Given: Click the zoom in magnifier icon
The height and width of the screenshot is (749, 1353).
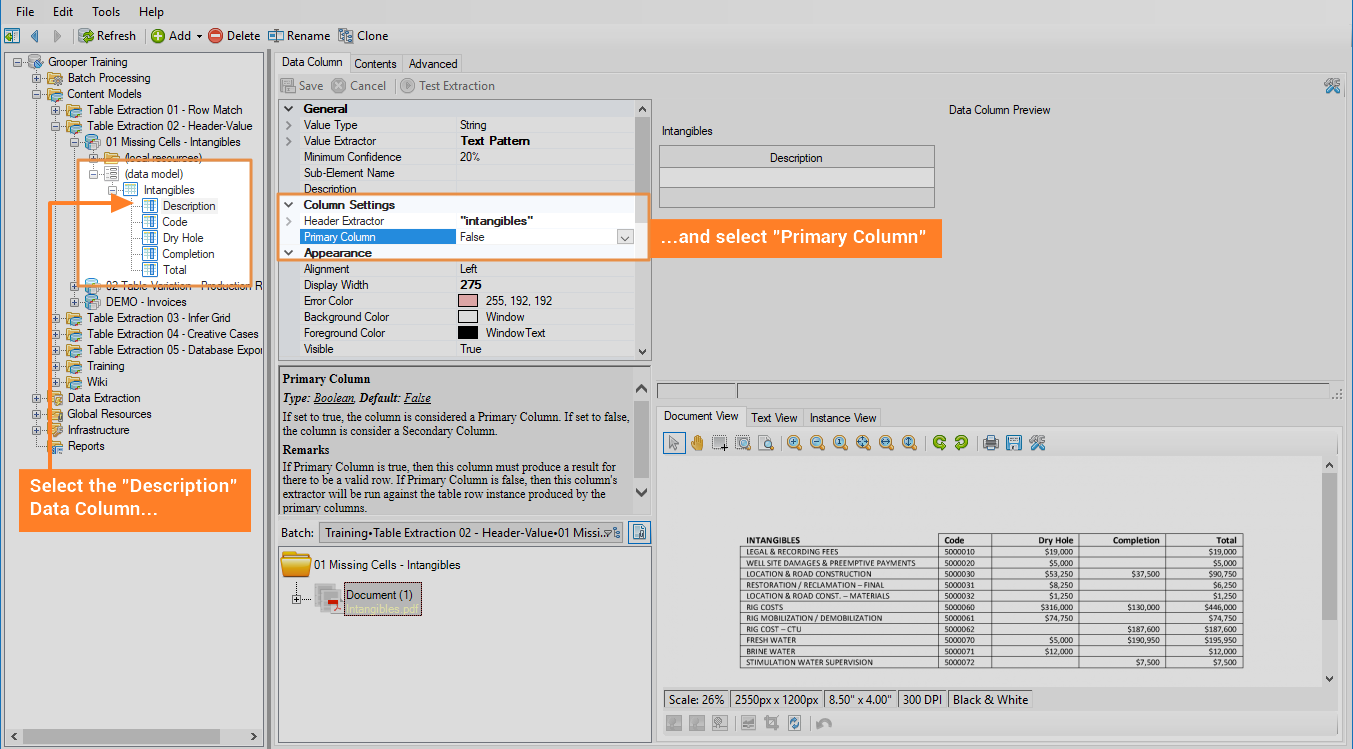Looking at the screenshot, I should pos(794,443).
